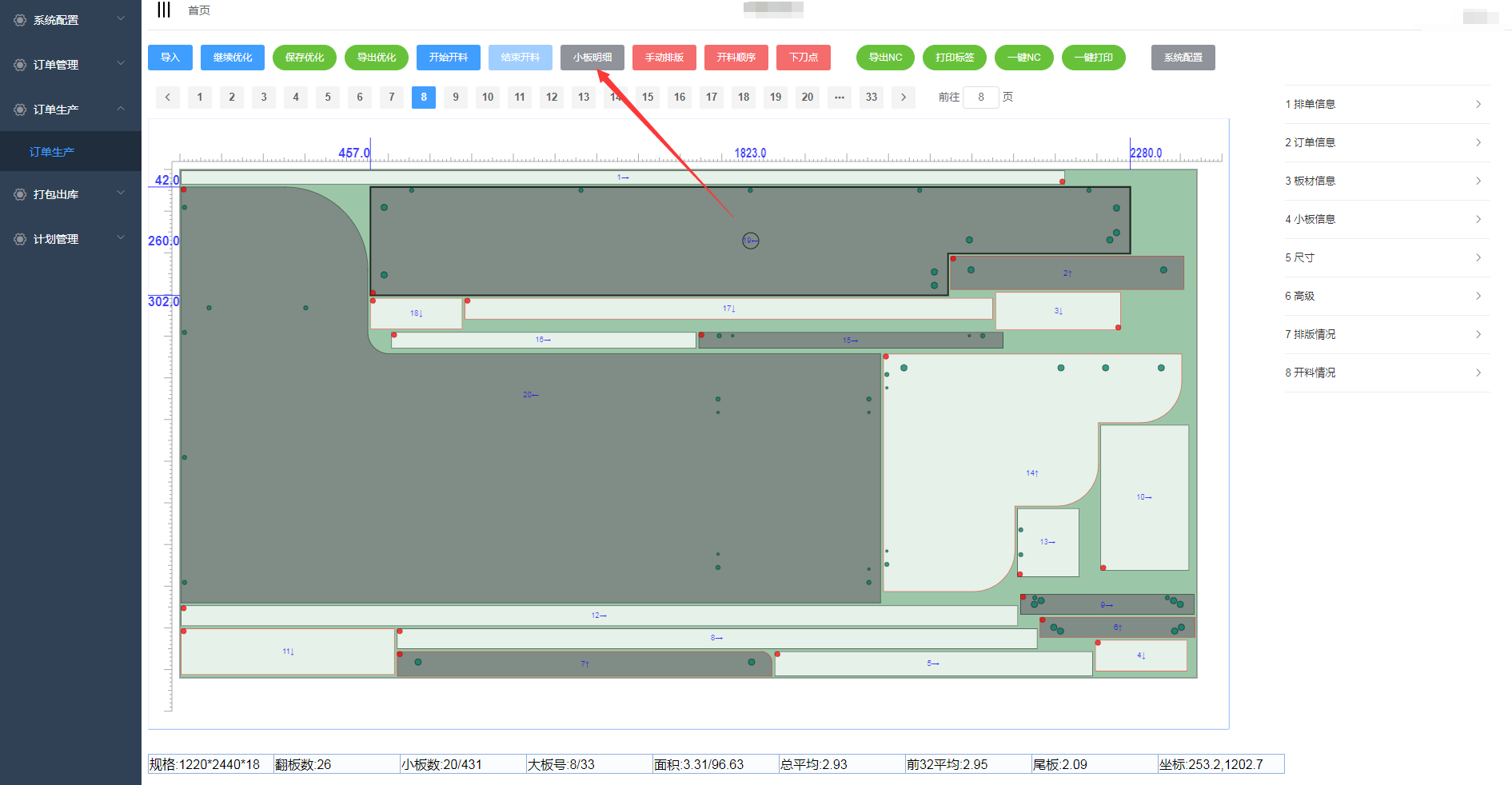The height and width of the screenshot is (785, 1512).
Task: Go to next page arrow
Action: (904, 98)
